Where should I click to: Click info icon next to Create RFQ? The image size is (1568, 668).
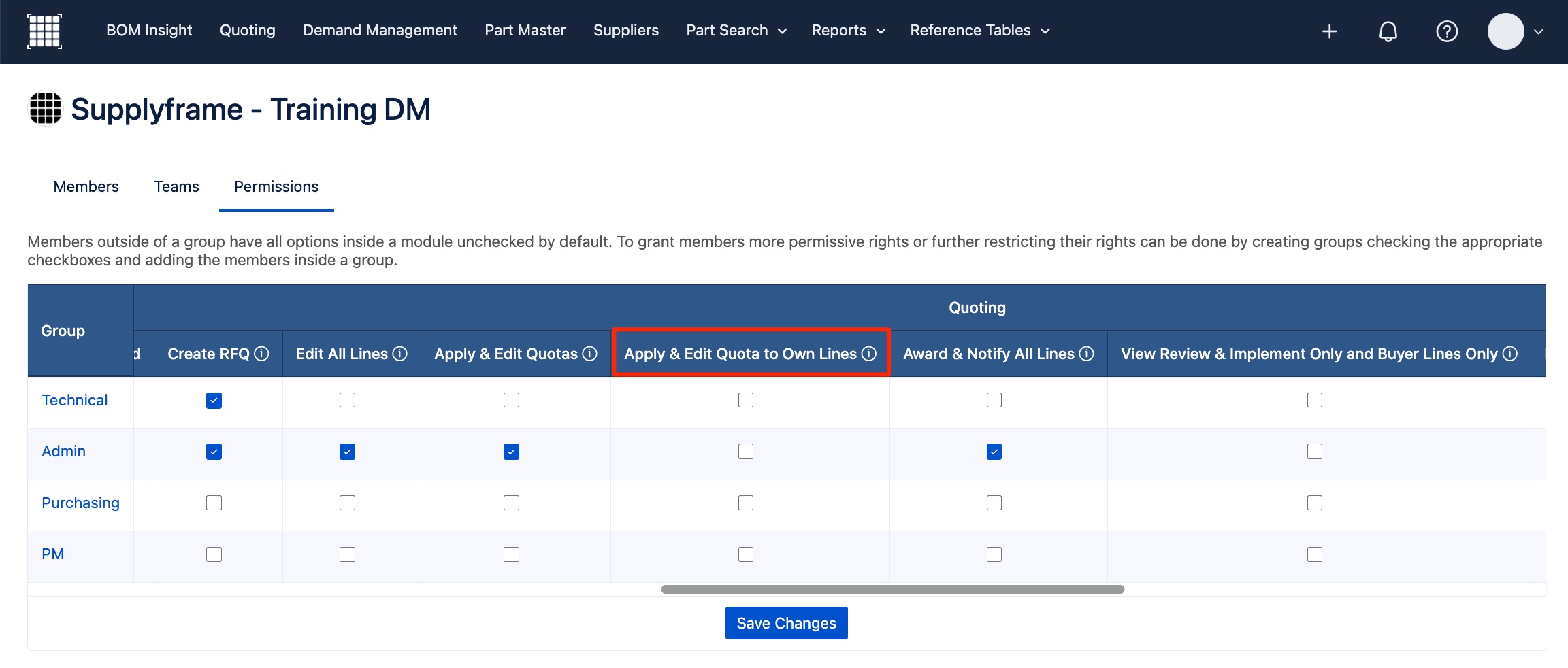(261, 354)
